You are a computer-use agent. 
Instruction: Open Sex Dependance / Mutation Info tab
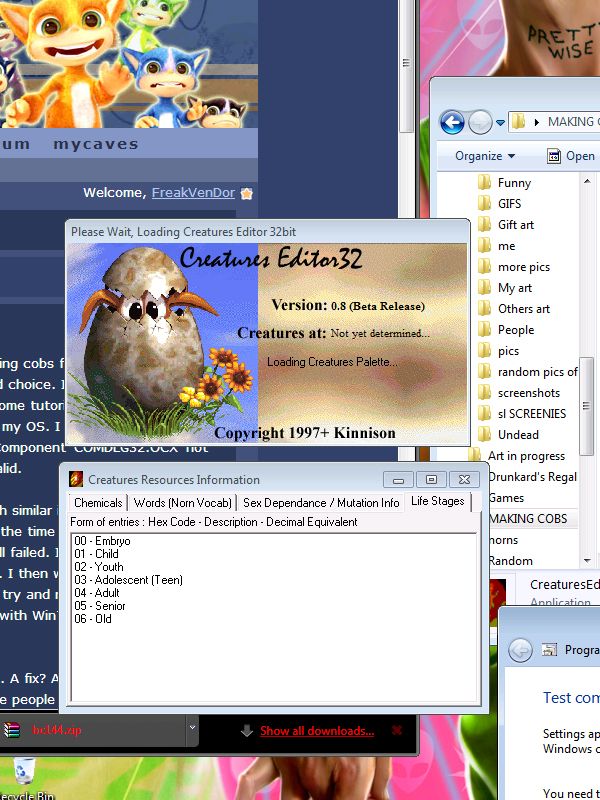pos(321,503)
